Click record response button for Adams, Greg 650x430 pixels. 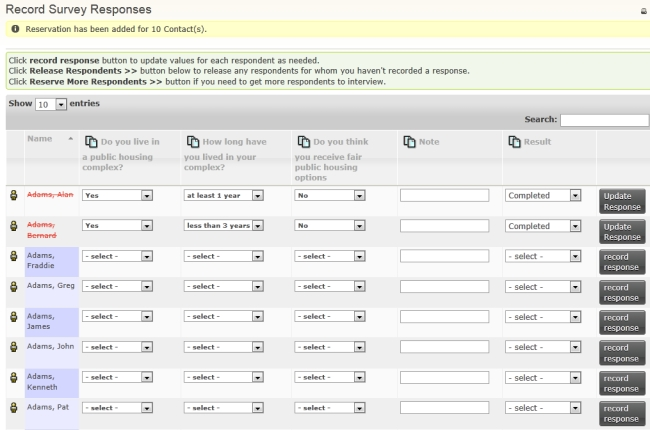[x=621, y=292]
